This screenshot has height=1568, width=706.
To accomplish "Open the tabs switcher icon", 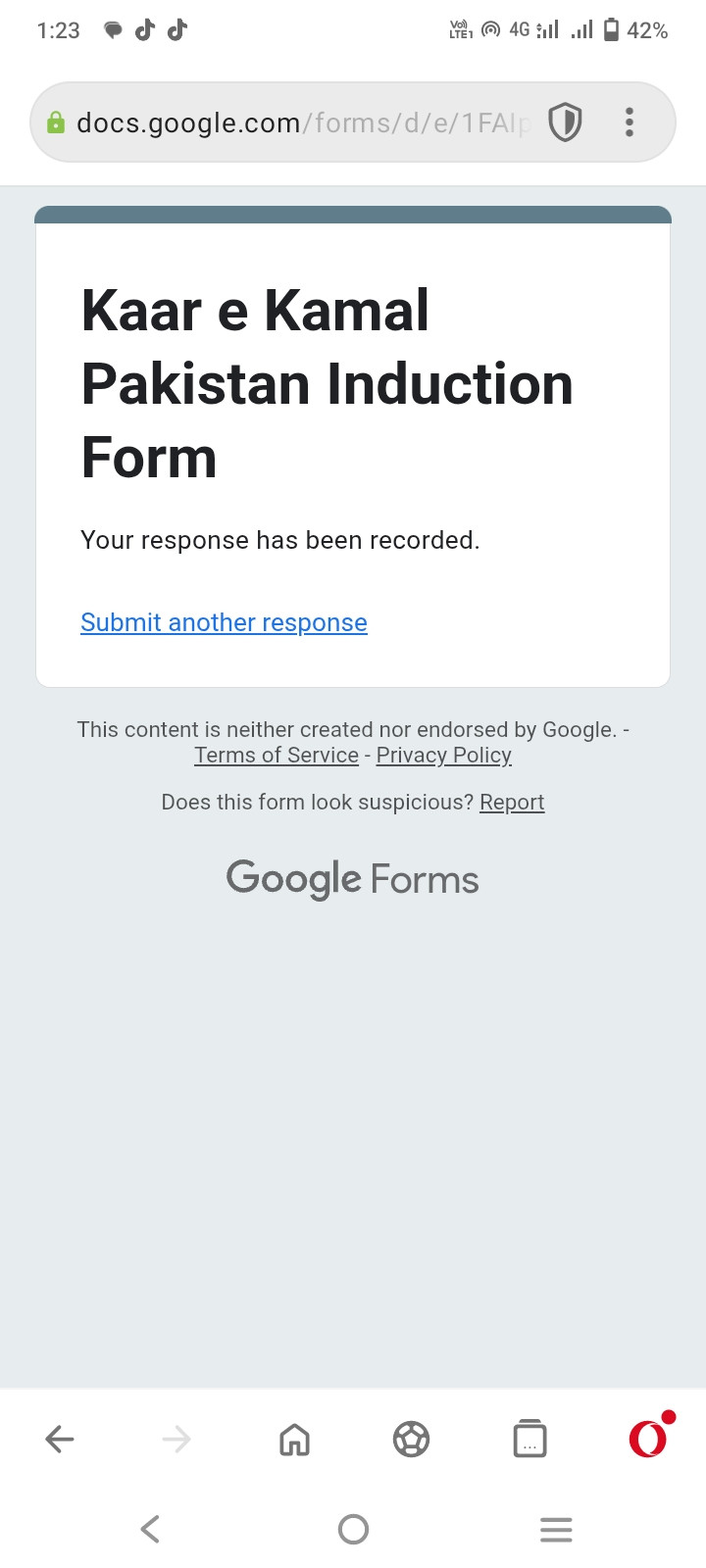I will pos(529,1439).
